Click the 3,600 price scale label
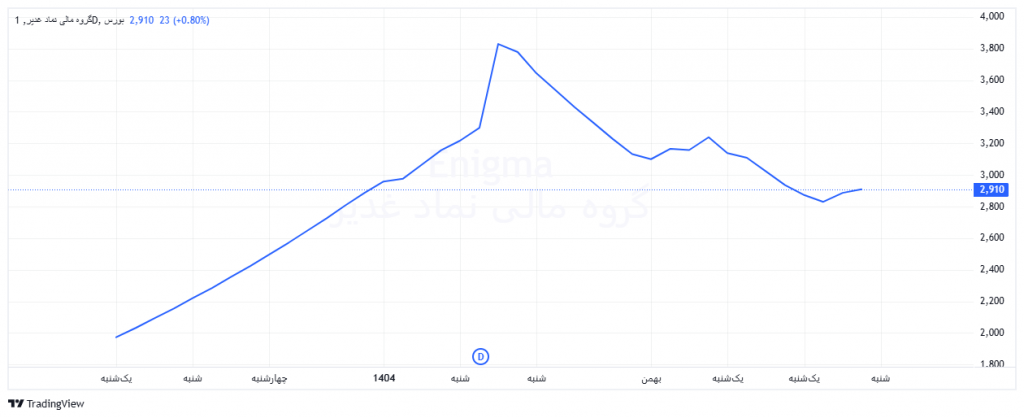 pyautogui.click(x=991, y=80)
